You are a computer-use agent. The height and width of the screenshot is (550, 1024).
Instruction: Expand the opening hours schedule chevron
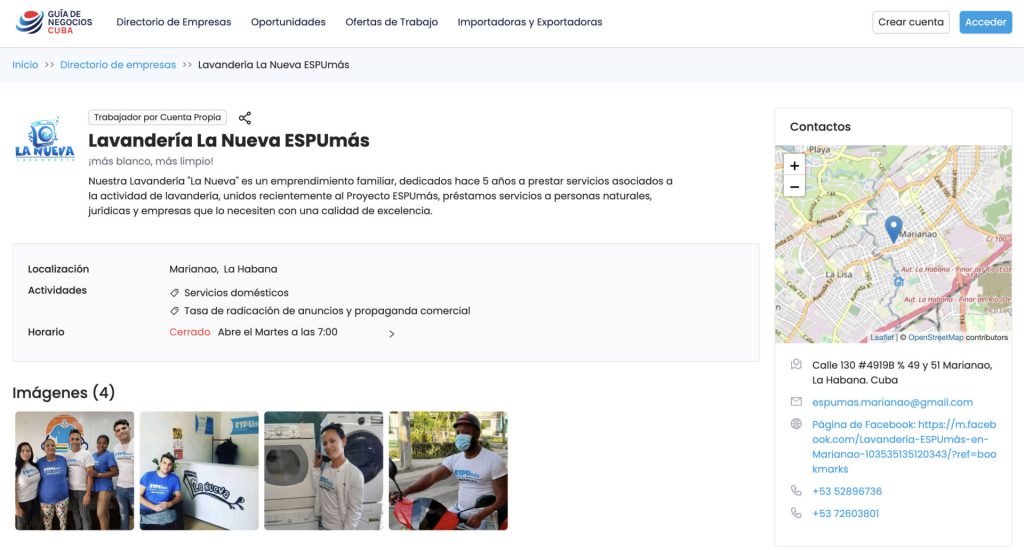[x=391, y=334]
